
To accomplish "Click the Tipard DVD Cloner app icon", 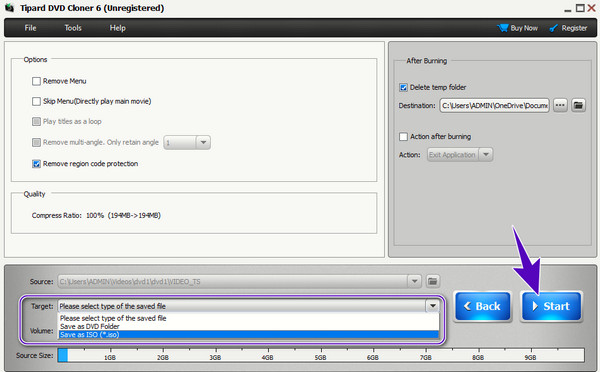I will 9,8.
